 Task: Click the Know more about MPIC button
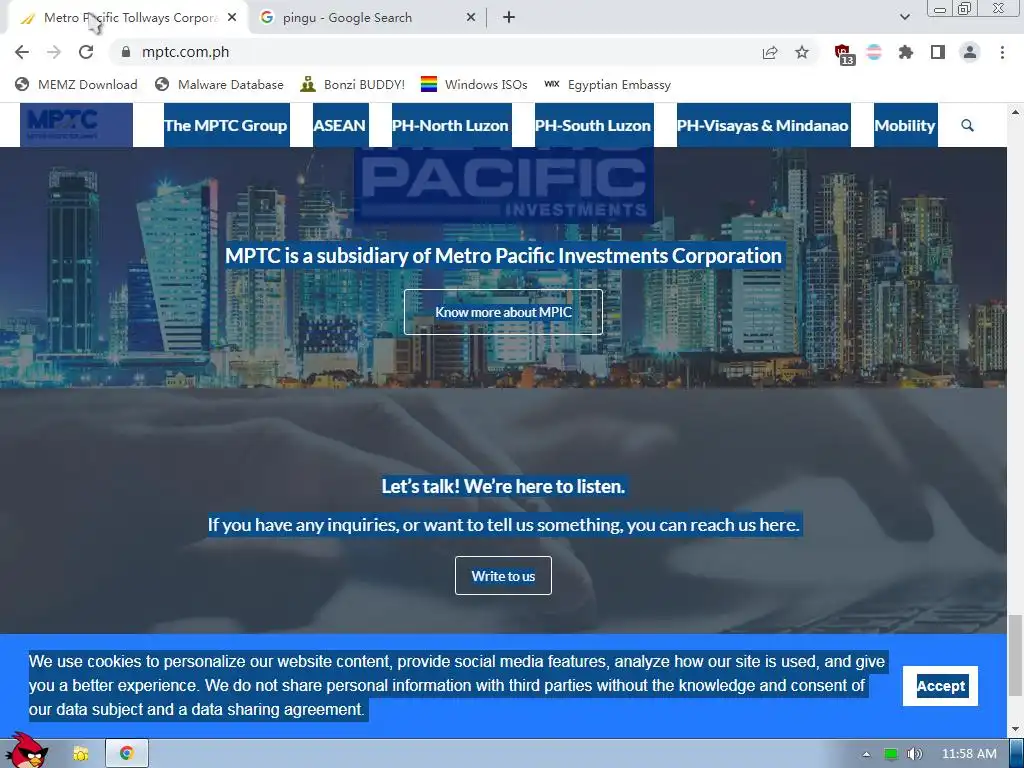pyautogui.click(x=504, y=312)
